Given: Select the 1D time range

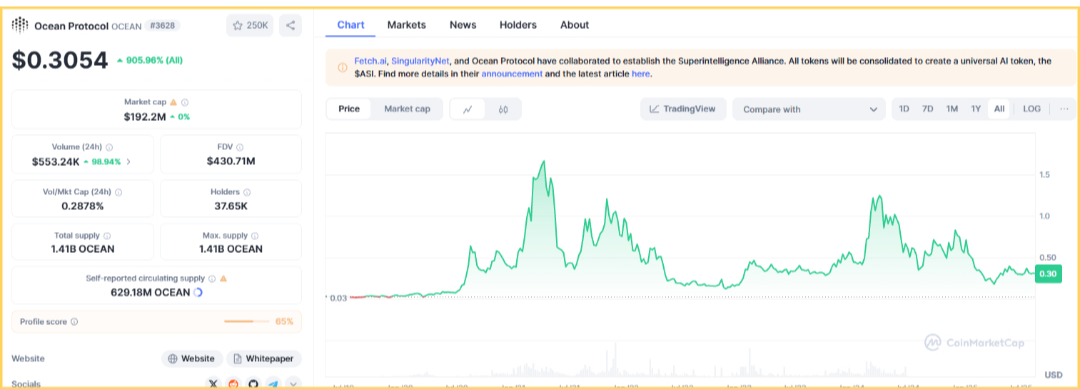Looking at the screenshot, I should [x=904, y=109].
